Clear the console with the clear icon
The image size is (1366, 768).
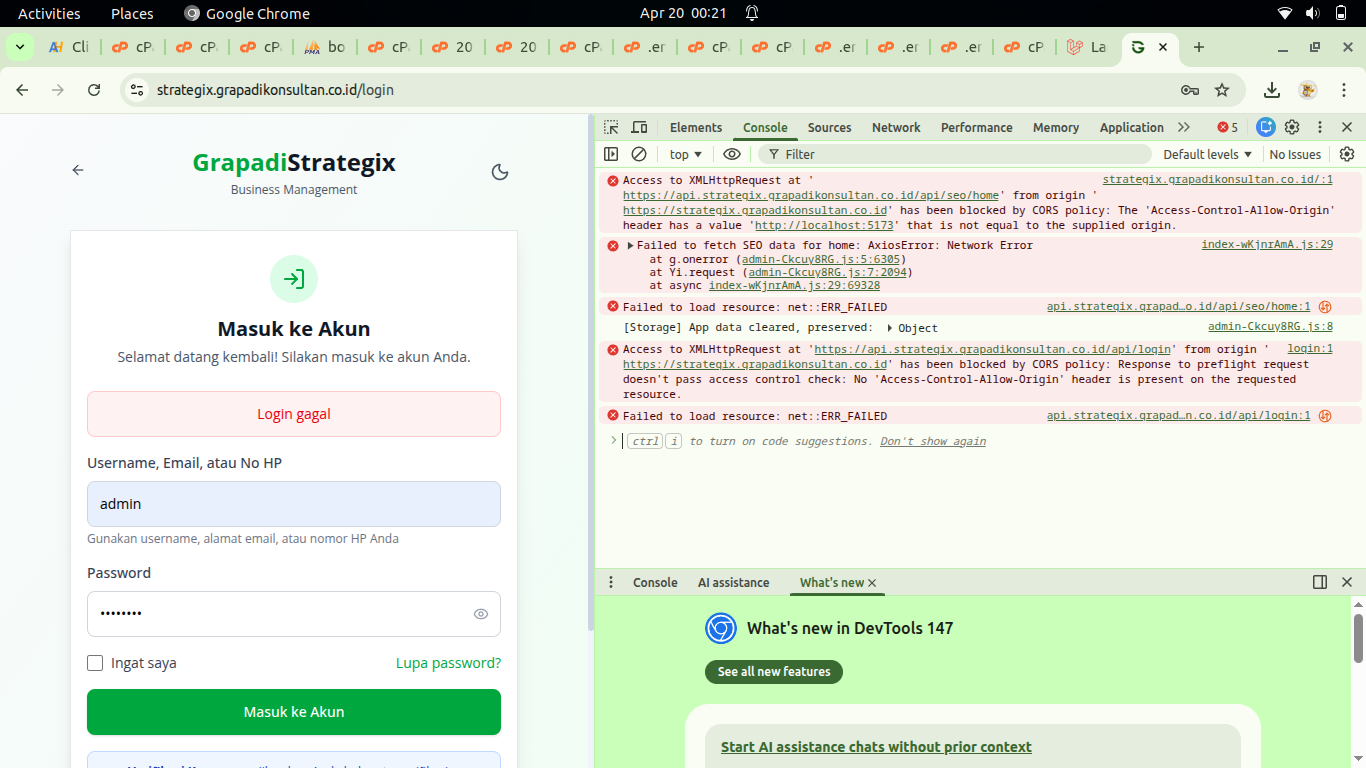pos(639,154)
